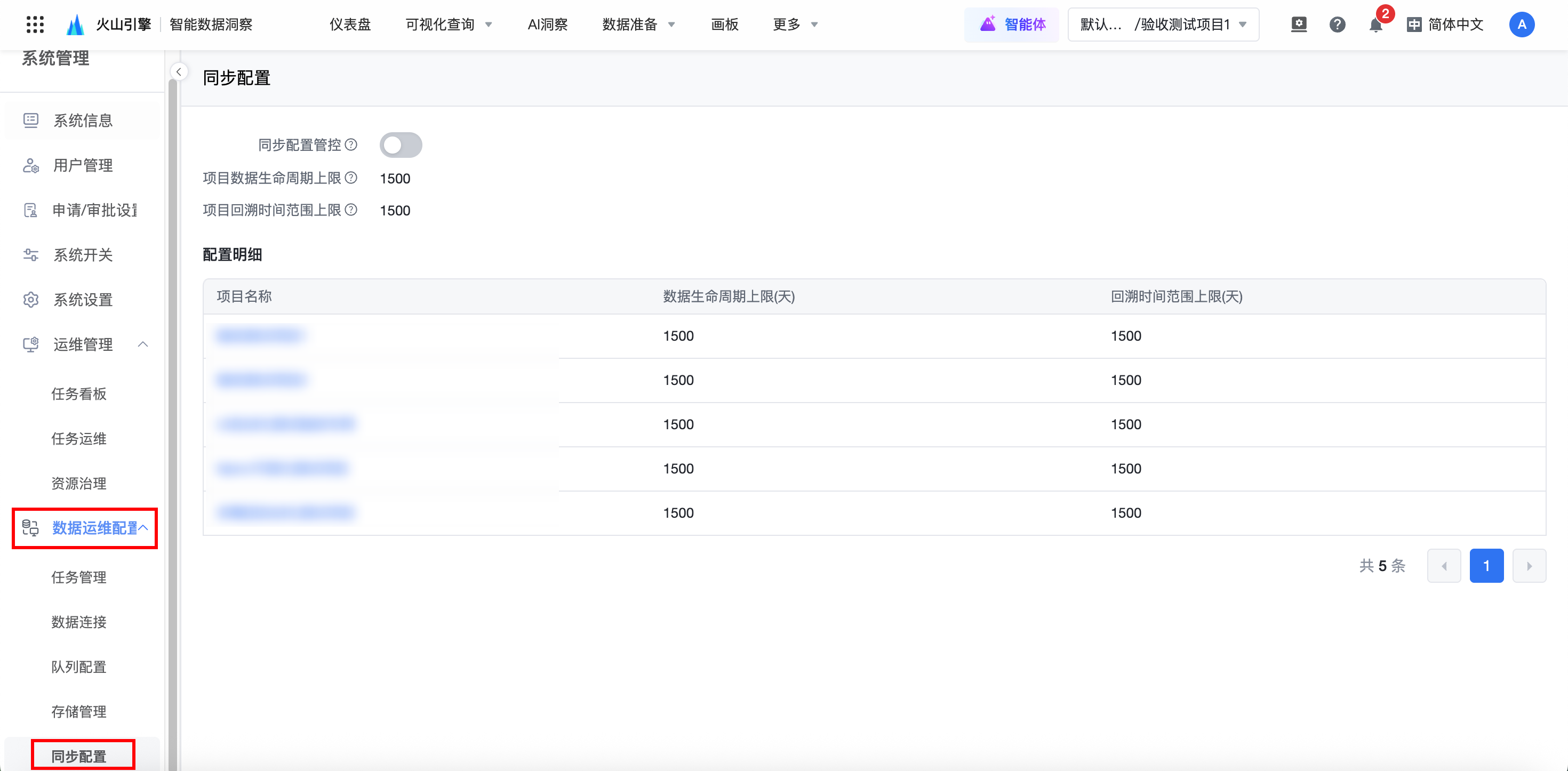Open the app grid launcher icon
Viewport: 1568px width, 771px height.
coord(35,25)
